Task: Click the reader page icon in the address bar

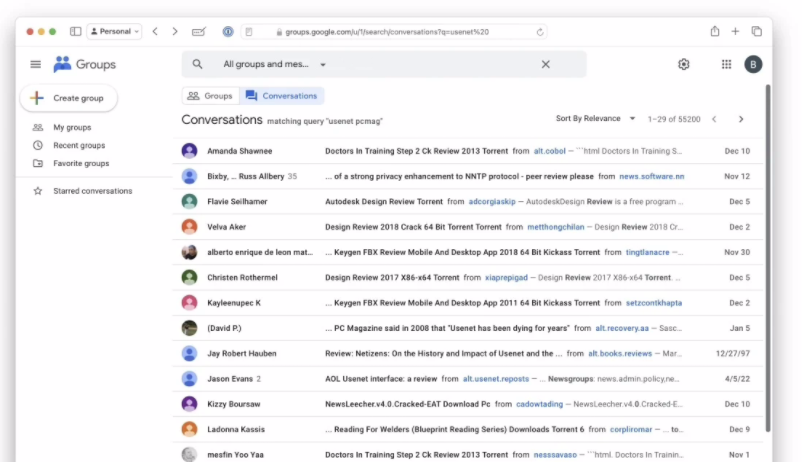Action: click(x=249, y=32)
